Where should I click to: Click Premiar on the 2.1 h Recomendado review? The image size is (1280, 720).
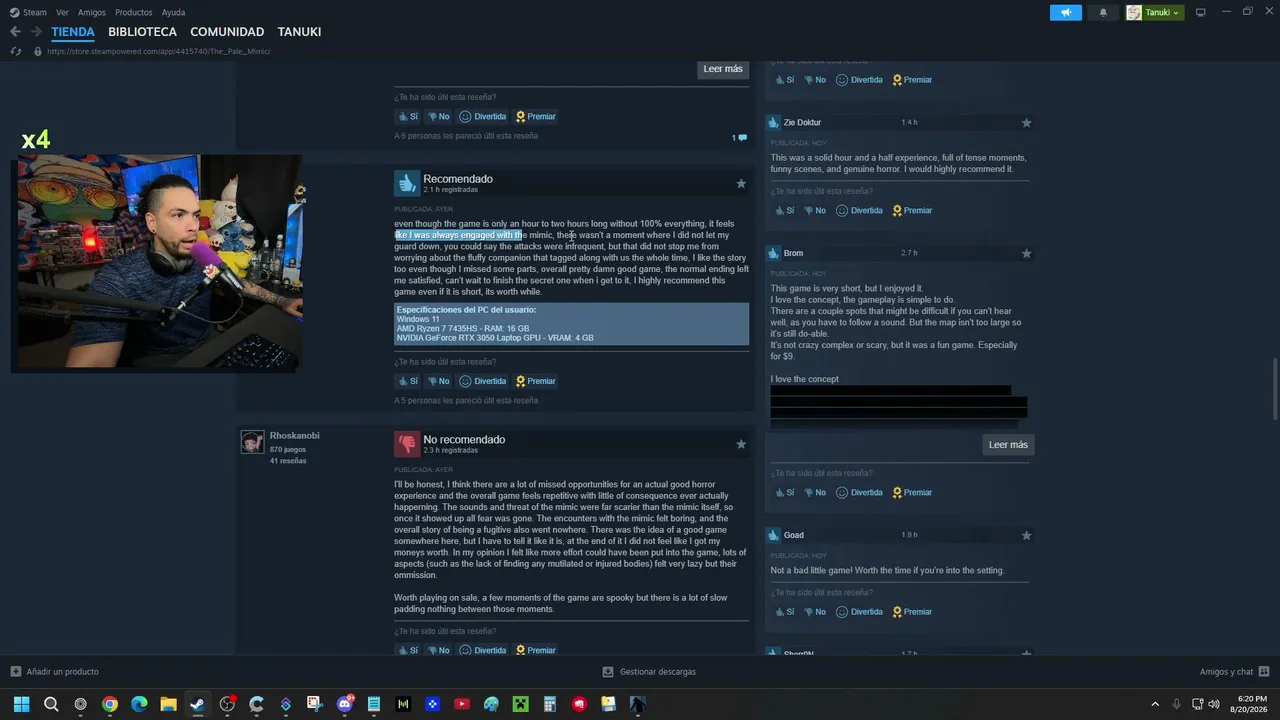tap(536, 381)
